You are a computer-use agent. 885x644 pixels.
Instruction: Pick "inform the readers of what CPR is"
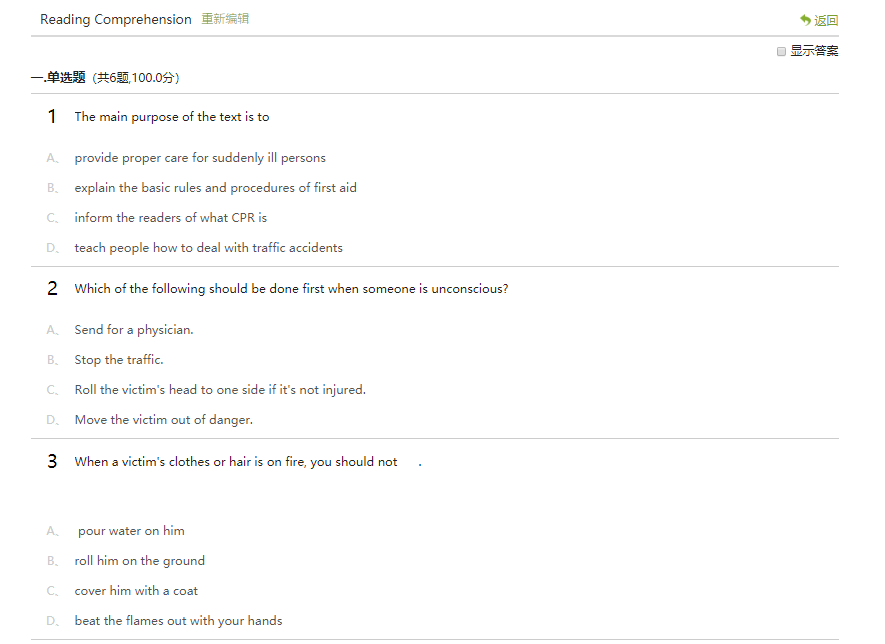point(170,218)
